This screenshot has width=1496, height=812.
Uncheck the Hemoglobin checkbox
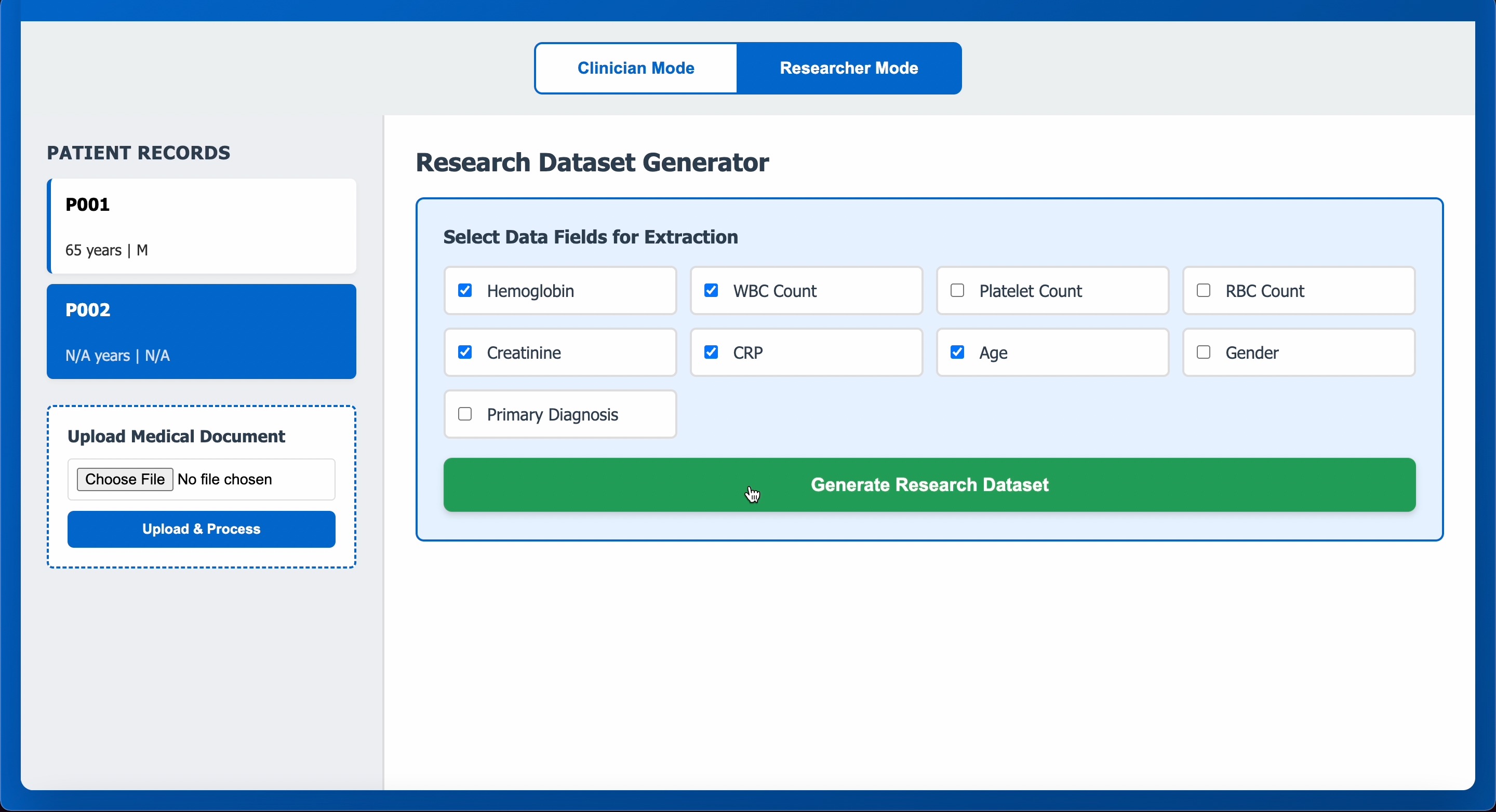pyautogui.click(x=464, y=290)
